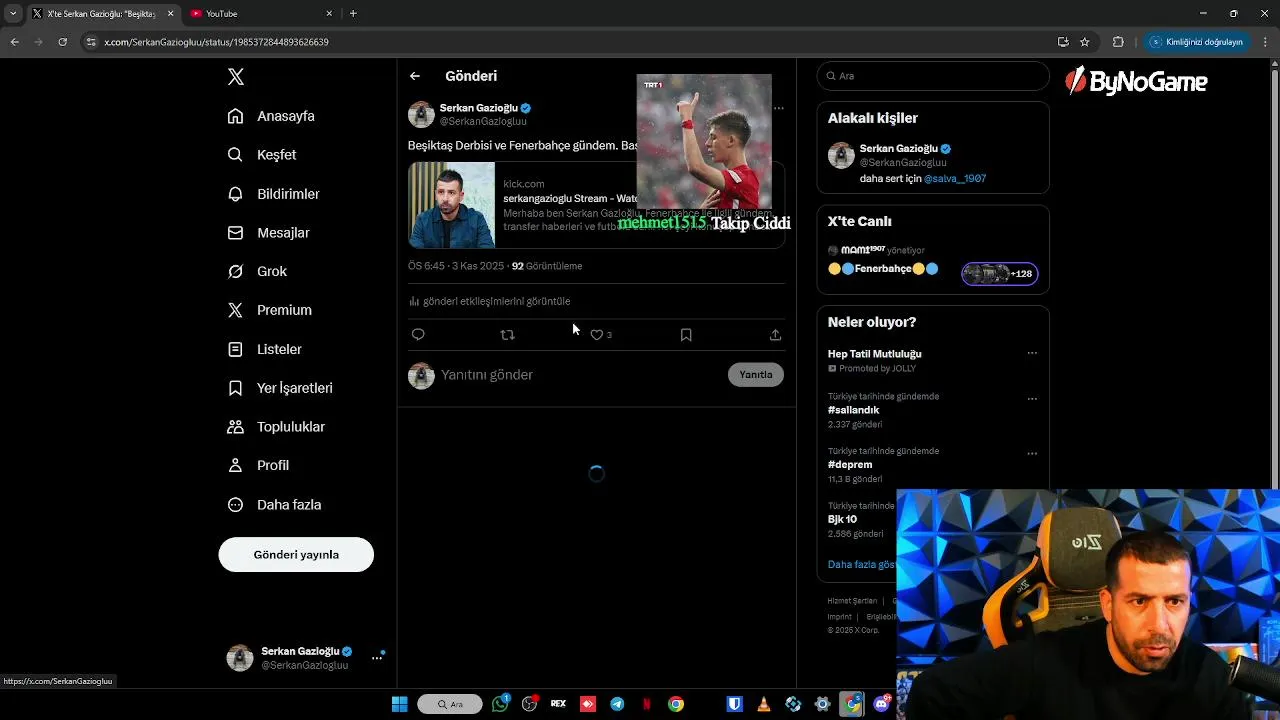The width and height of the screenshot is (1280, 720).
Task: Open the kick.com stream link card
Action: point(596,205)
